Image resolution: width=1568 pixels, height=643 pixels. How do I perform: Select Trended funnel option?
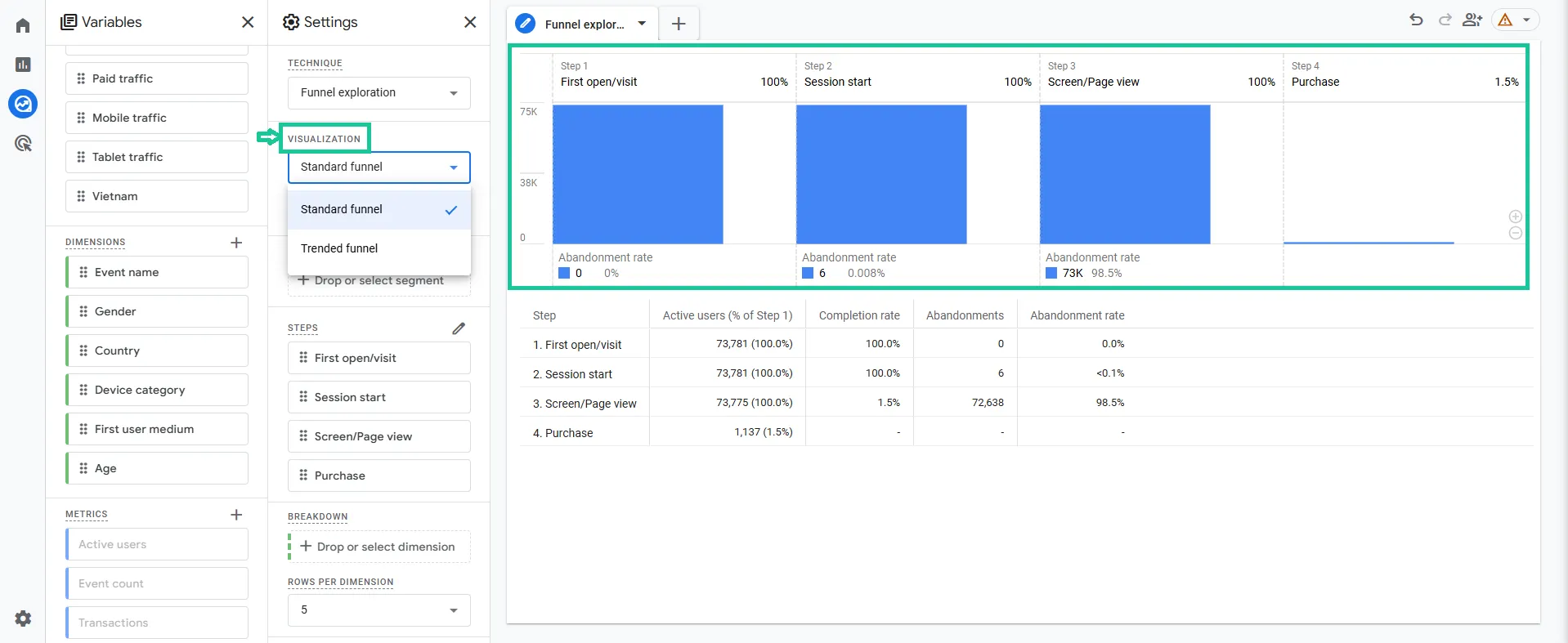click(379, 249)
